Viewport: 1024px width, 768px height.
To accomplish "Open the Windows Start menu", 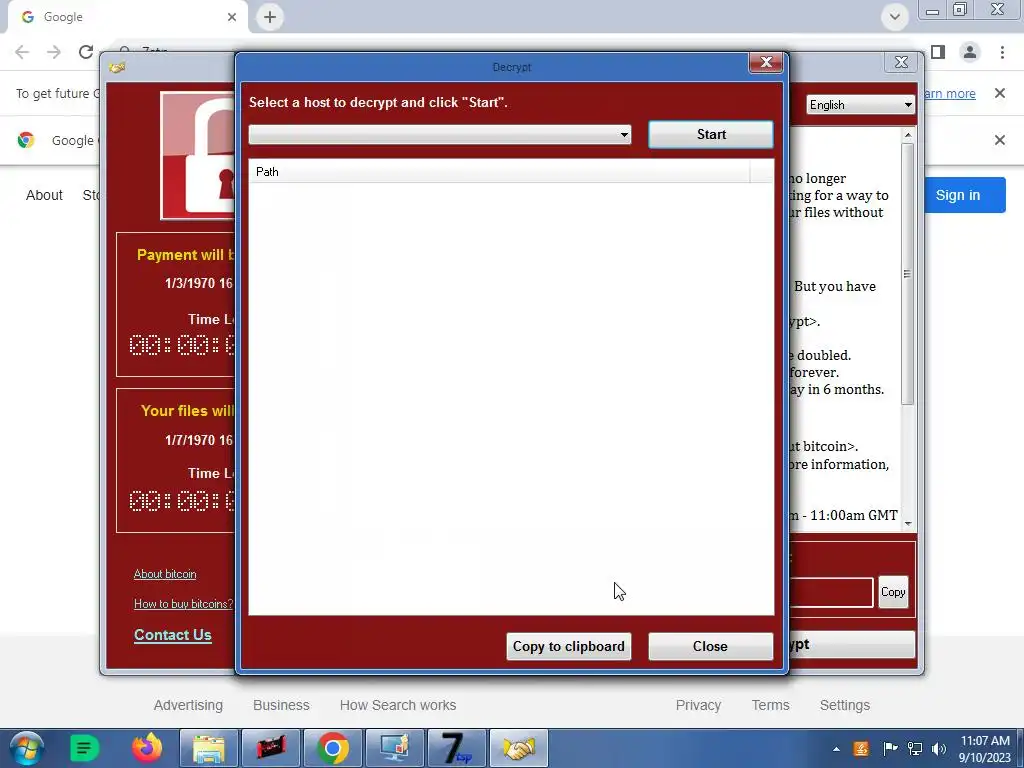I will tap(26, 748).
